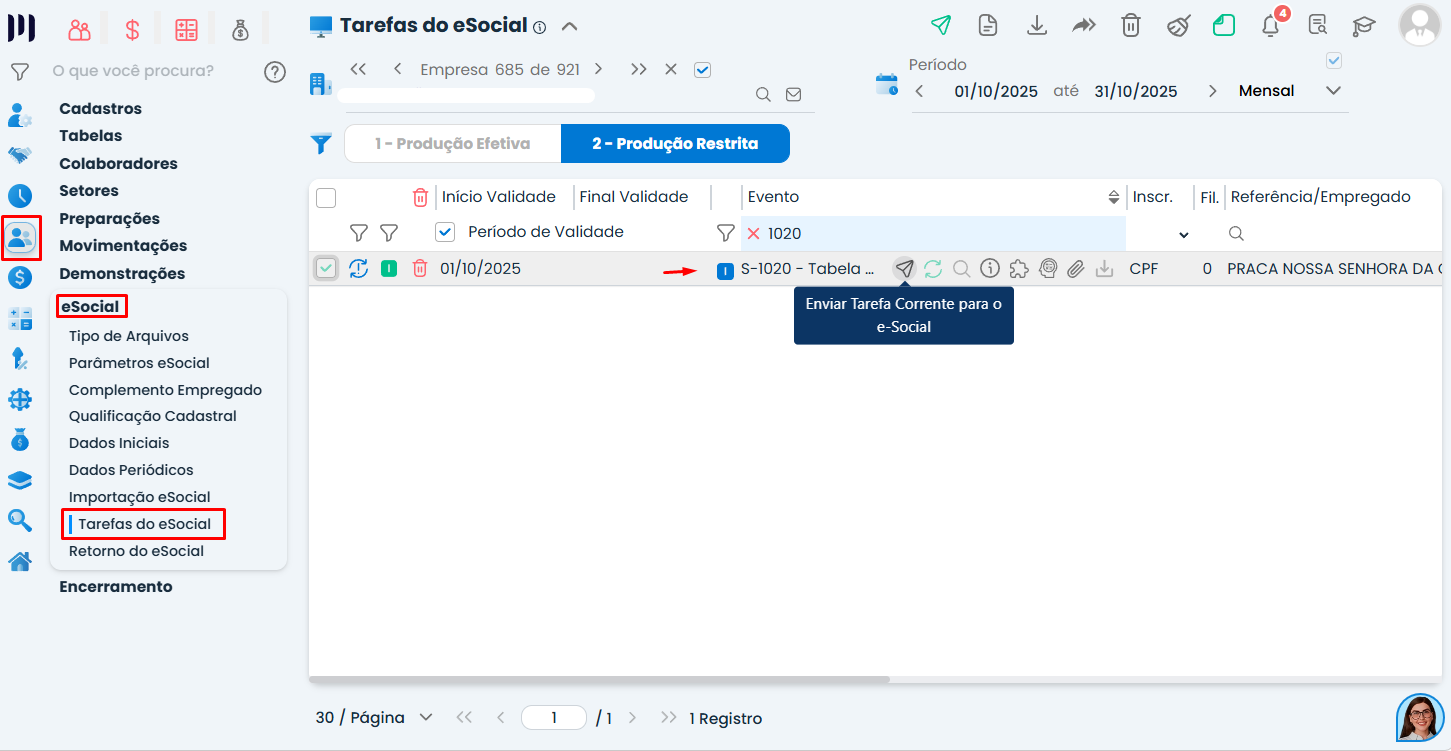
Task: Delete the 01/10/2025 row with red trash icon
Action: [420, 268]
